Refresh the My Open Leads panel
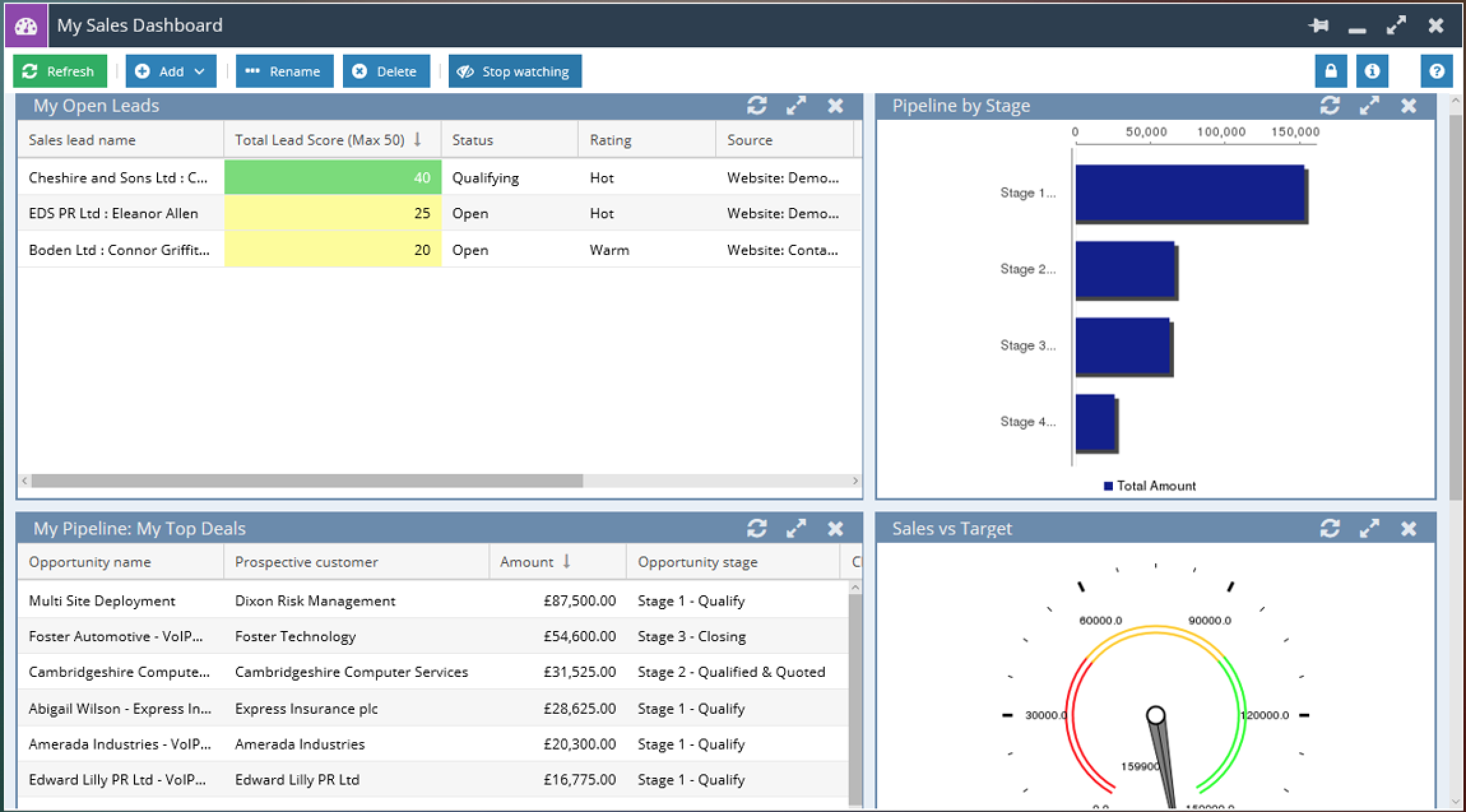The image size is (1466, 812). [757, 105]
